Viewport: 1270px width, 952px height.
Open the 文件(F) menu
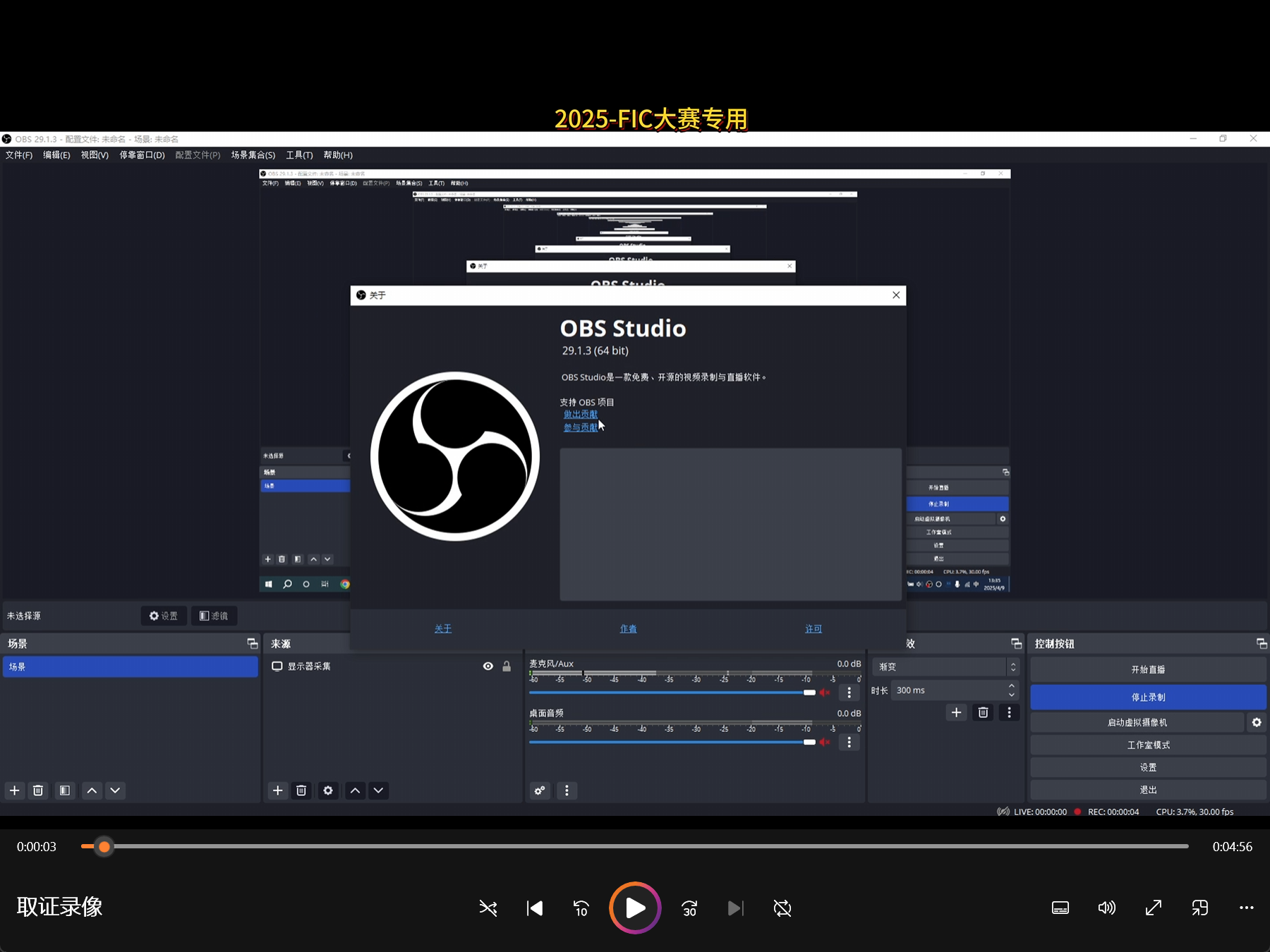coord(19,155)
